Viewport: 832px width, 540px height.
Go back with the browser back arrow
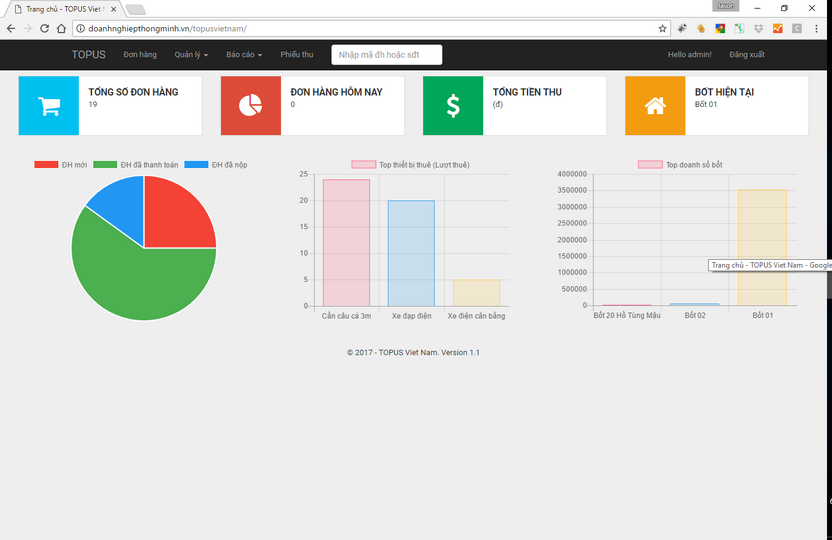point(11,29)
